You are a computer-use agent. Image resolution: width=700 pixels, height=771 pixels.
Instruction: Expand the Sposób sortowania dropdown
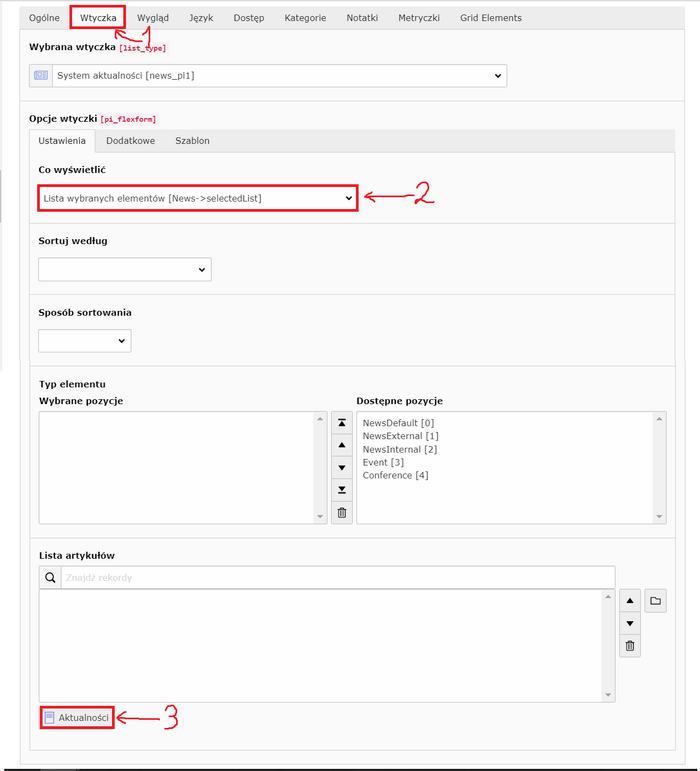click(x=85, y=341)
